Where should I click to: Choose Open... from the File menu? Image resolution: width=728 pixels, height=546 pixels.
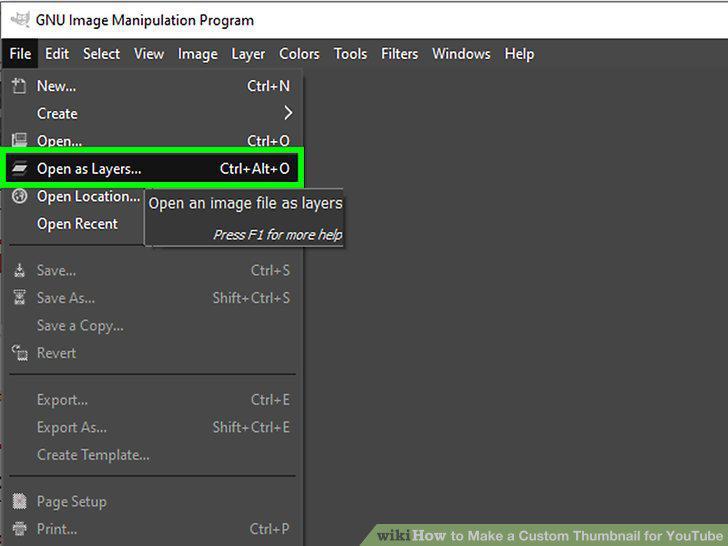152,140
